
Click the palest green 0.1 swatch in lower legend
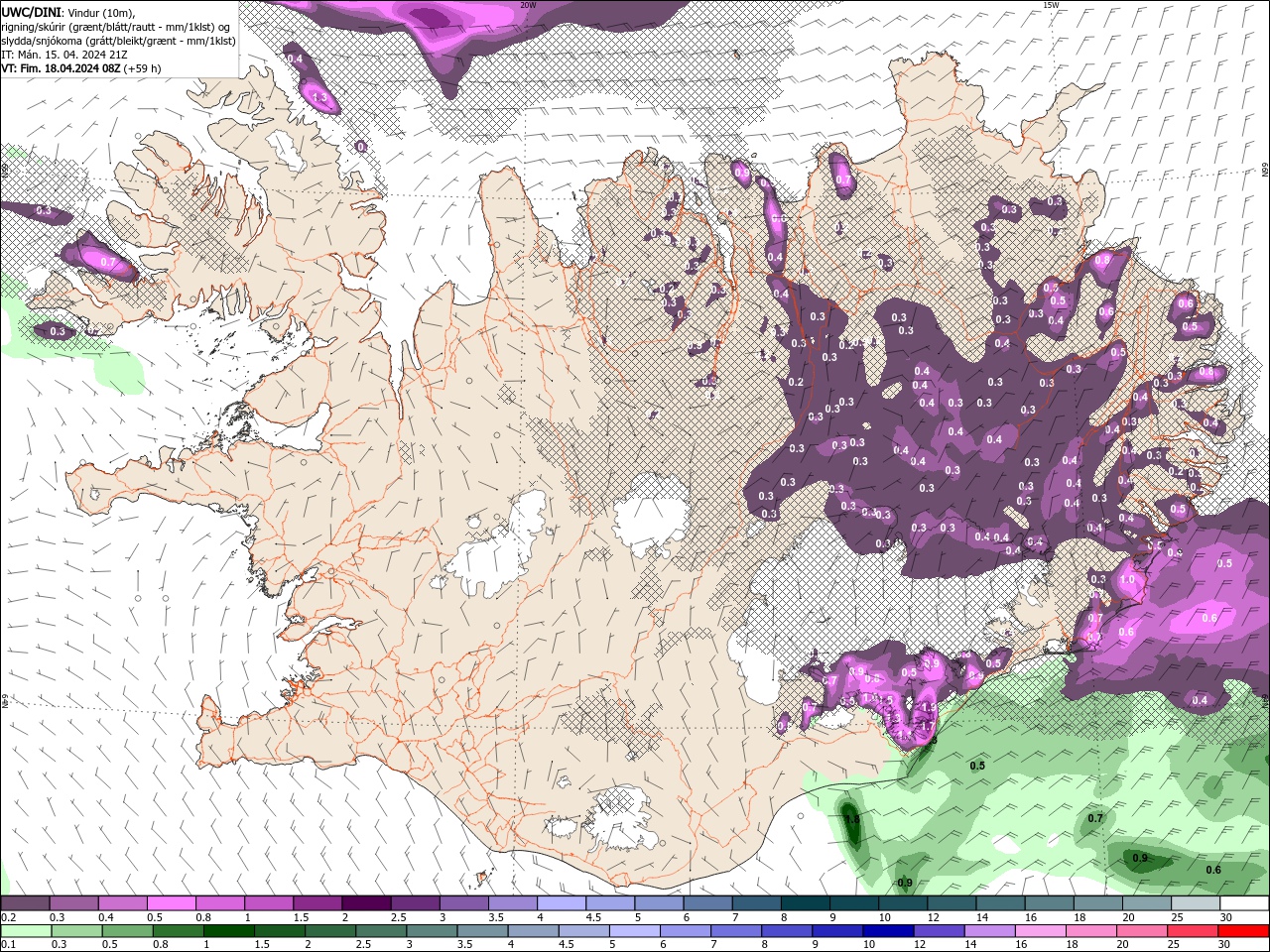(26, 931)
